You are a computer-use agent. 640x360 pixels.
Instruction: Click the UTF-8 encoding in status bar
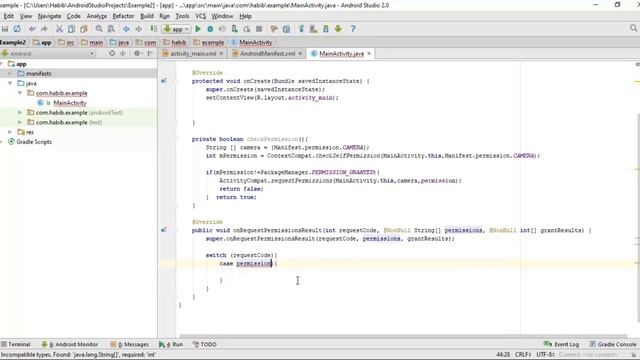pyautogui.click(x=545, y=355)
